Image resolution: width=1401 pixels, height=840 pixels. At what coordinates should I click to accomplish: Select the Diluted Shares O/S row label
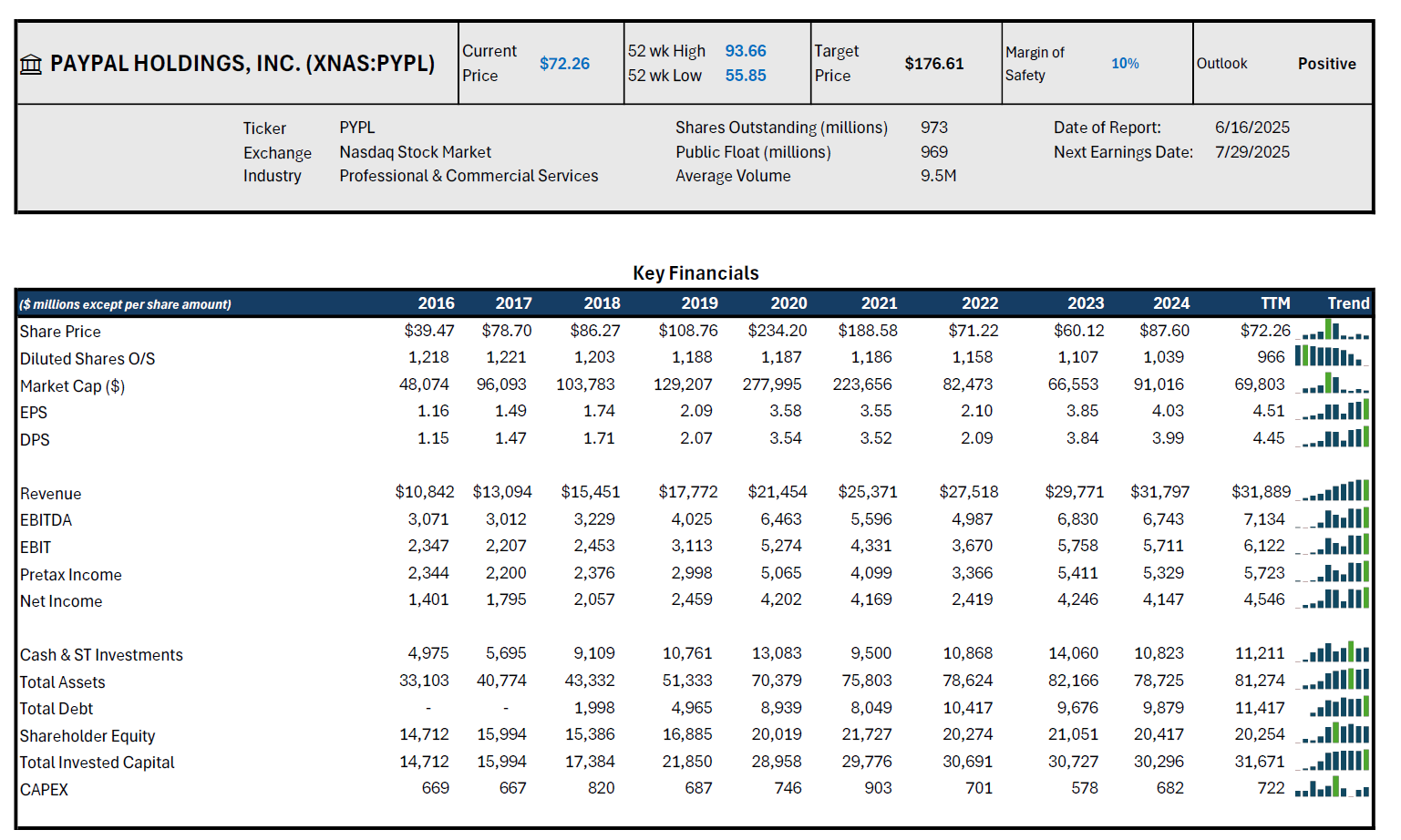click(88, 359)
